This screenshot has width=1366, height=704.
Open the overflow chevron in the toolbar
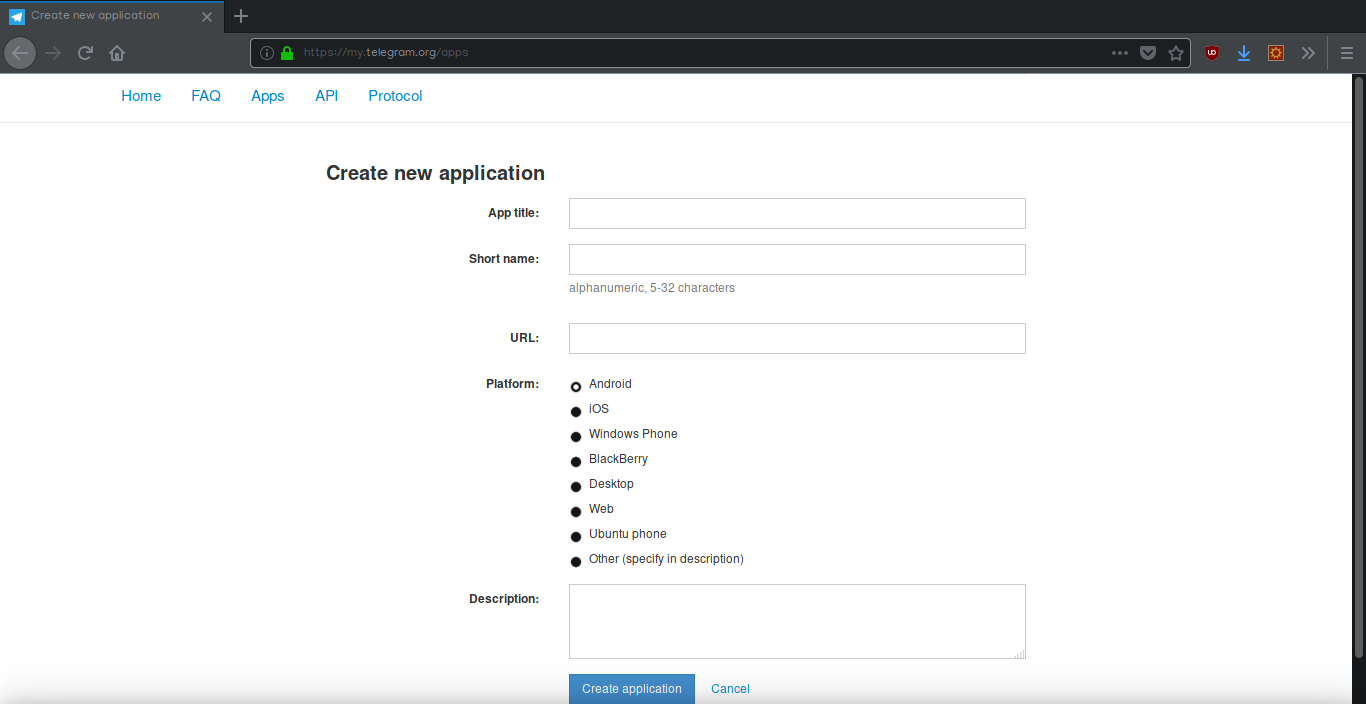point(1308,52)
